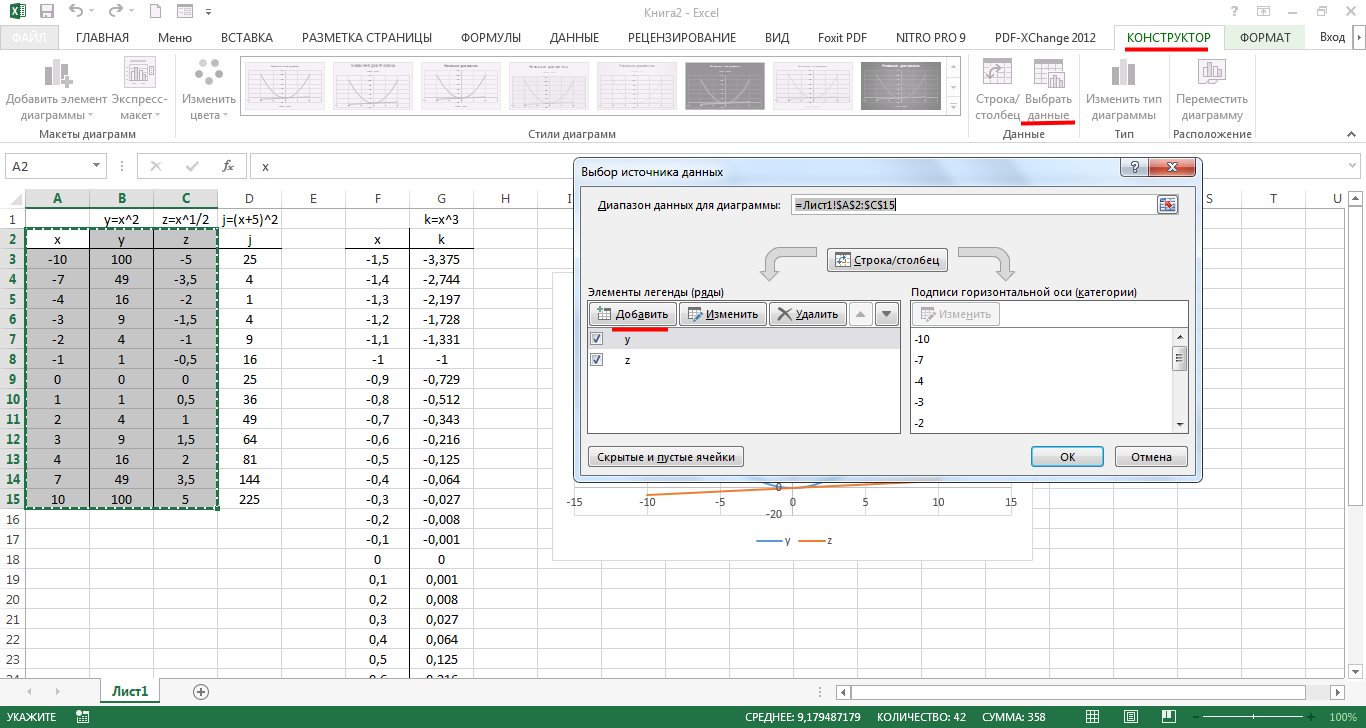Select the first dark chart style thumbnail
1366x728 pixels.
(x=725, y=86)
